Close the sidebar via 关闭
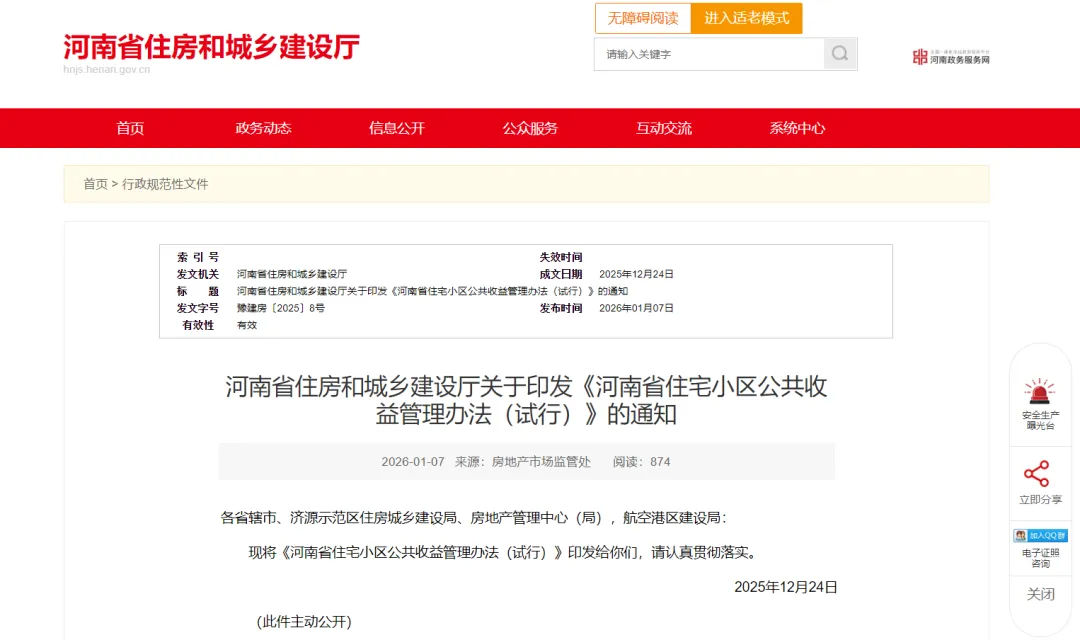 tap(1041, 594)
